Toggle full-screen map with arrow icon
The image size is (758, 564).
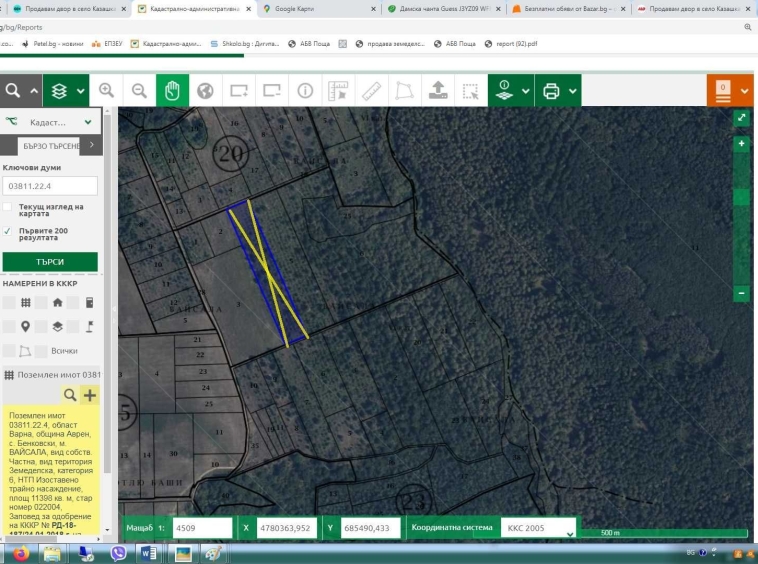741,117
